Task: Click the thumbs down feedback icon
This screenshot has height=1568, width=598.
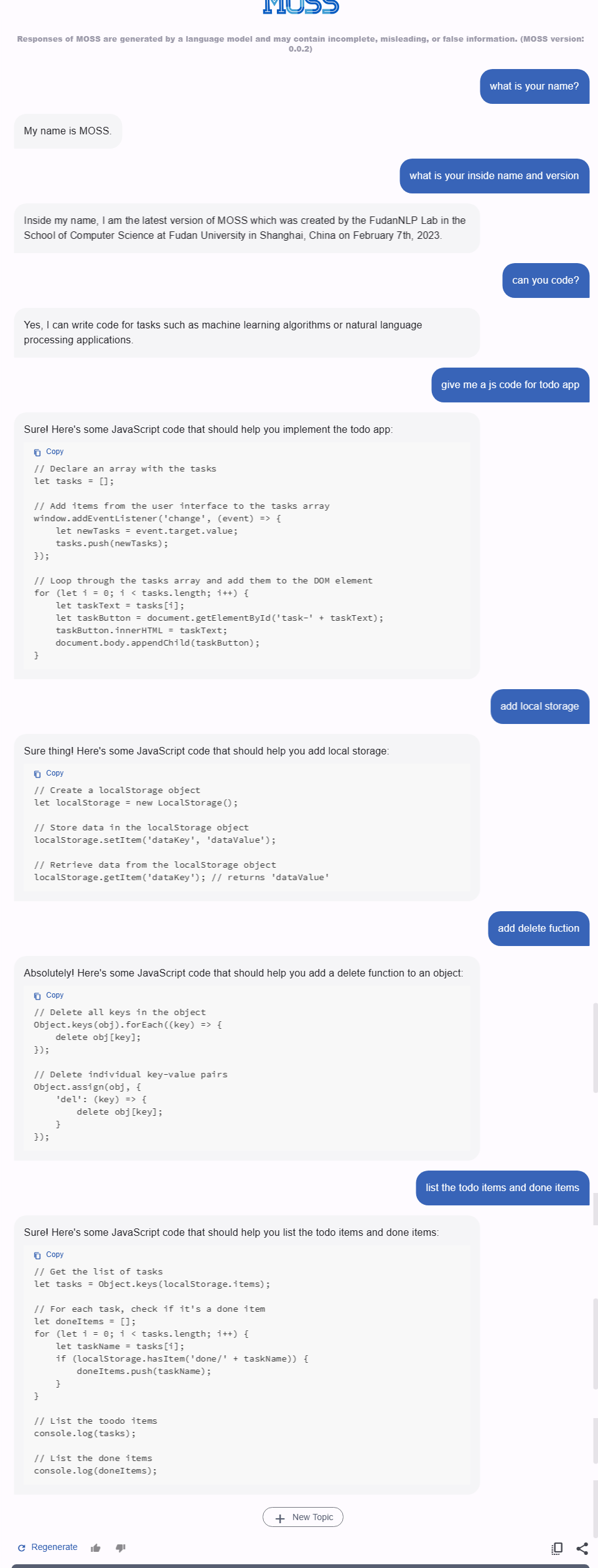Action: point(121,1547)
